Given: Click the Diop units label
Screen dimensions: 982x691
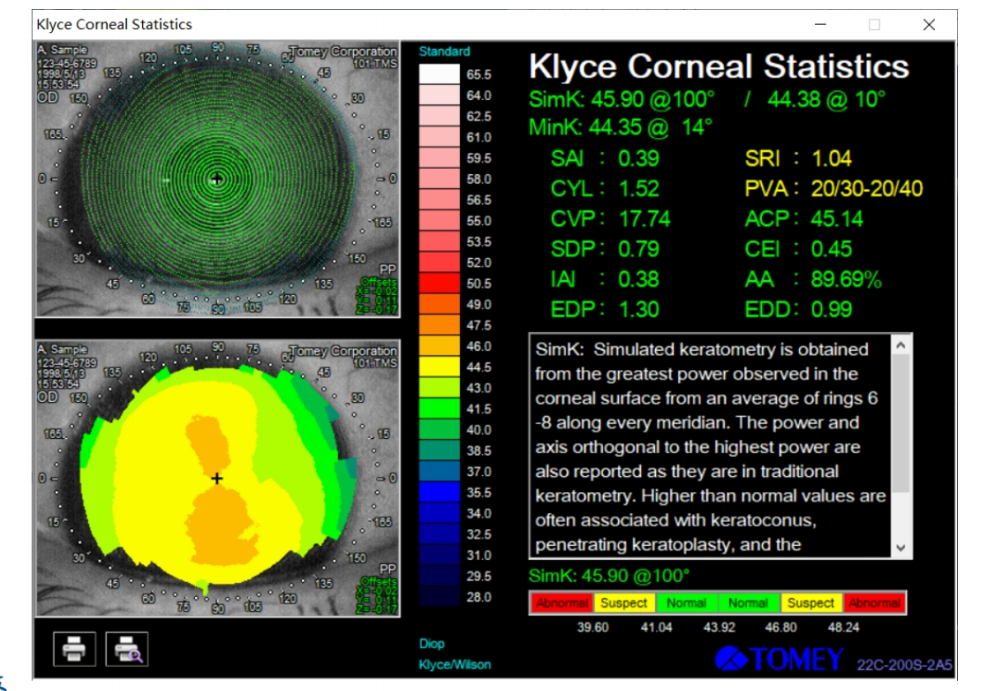Looking at the screenshot, I should 432,643.
